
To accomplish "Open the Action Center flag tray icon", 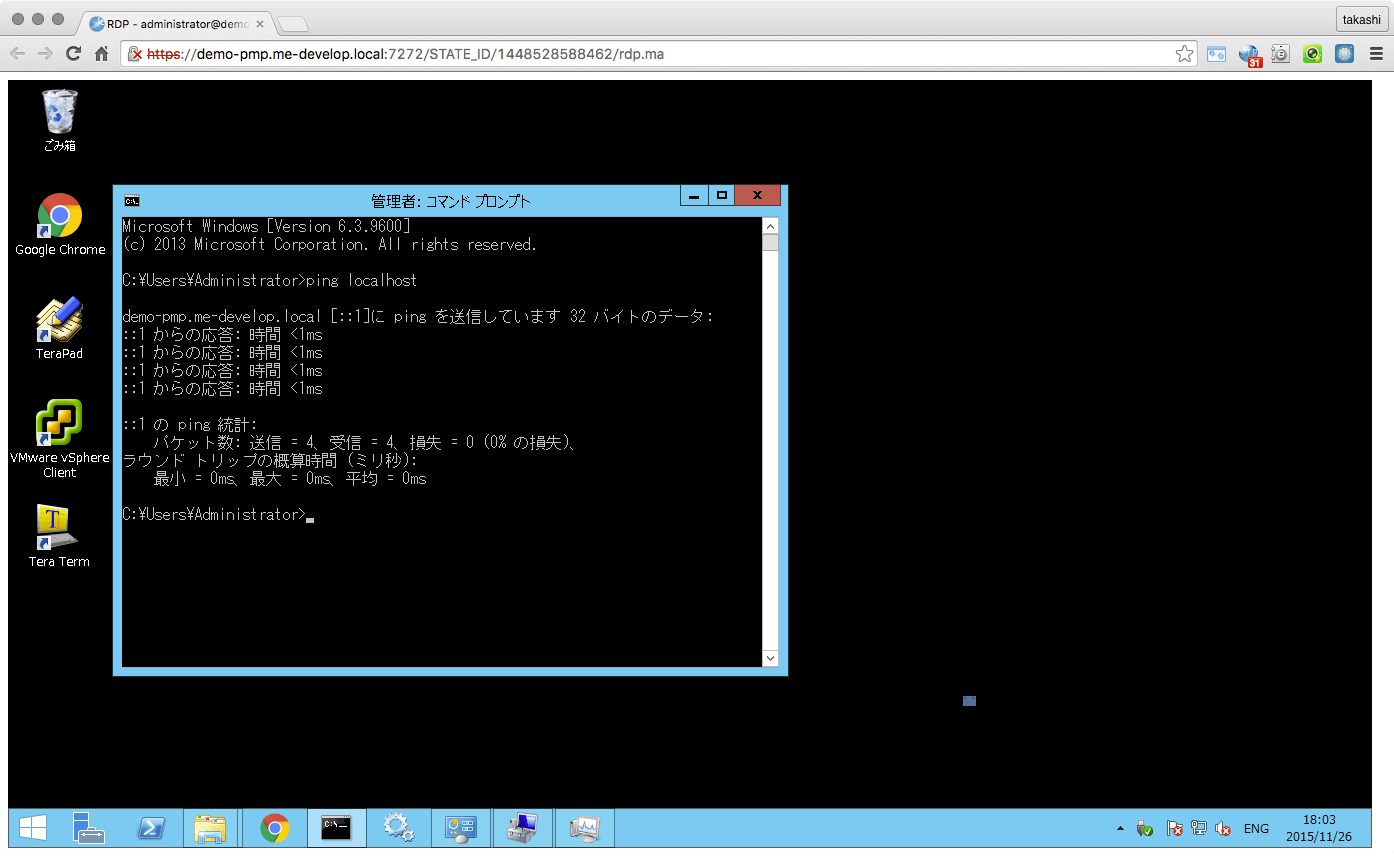I will (1175, 829).
